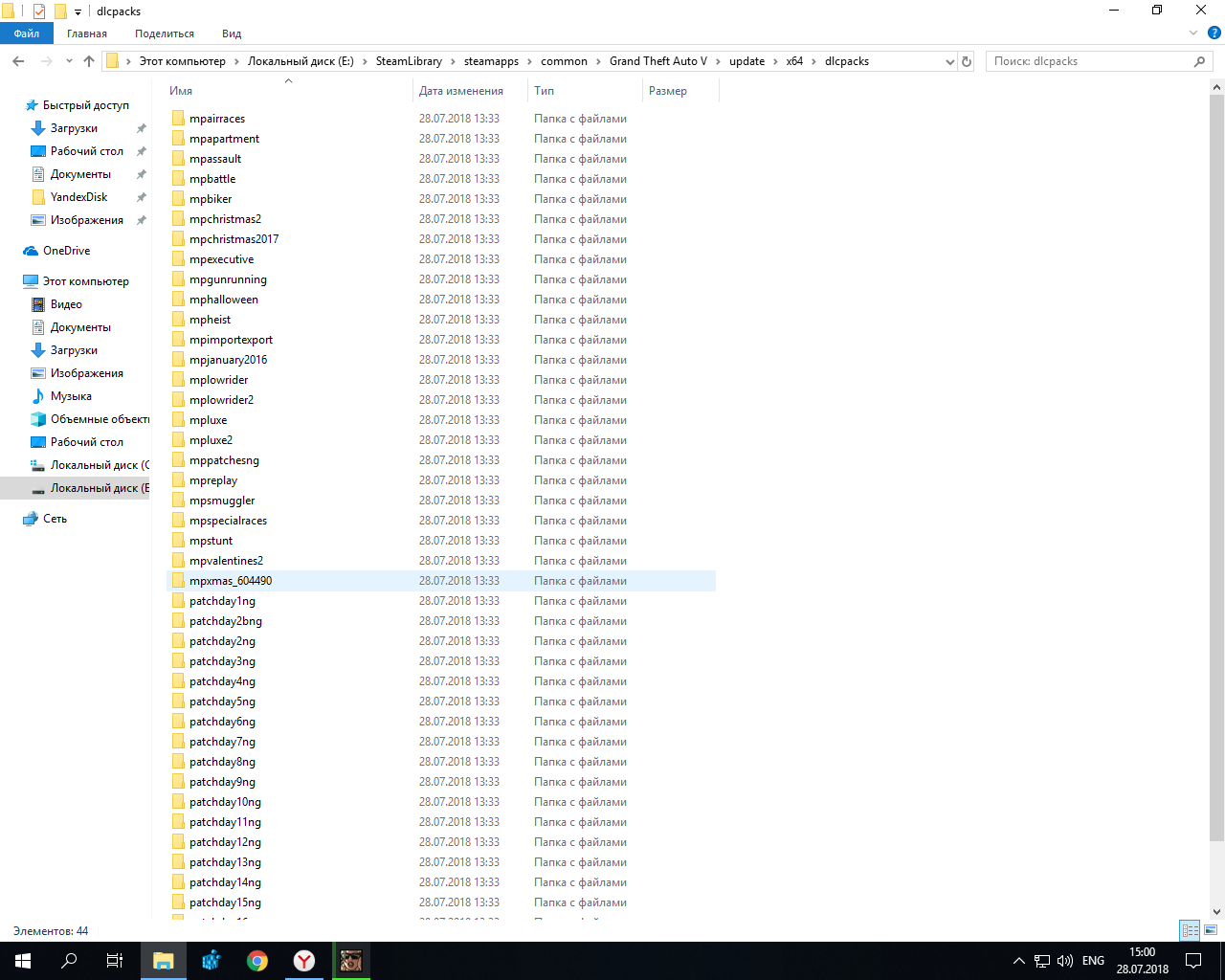Show hidden system tray icons

(1018, 961)
